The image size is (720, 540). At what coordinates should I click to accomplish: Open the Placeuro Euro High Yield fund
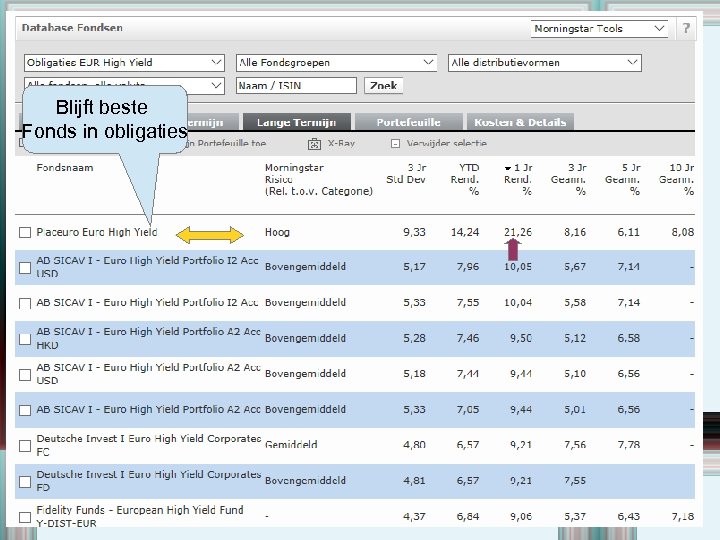96,232
